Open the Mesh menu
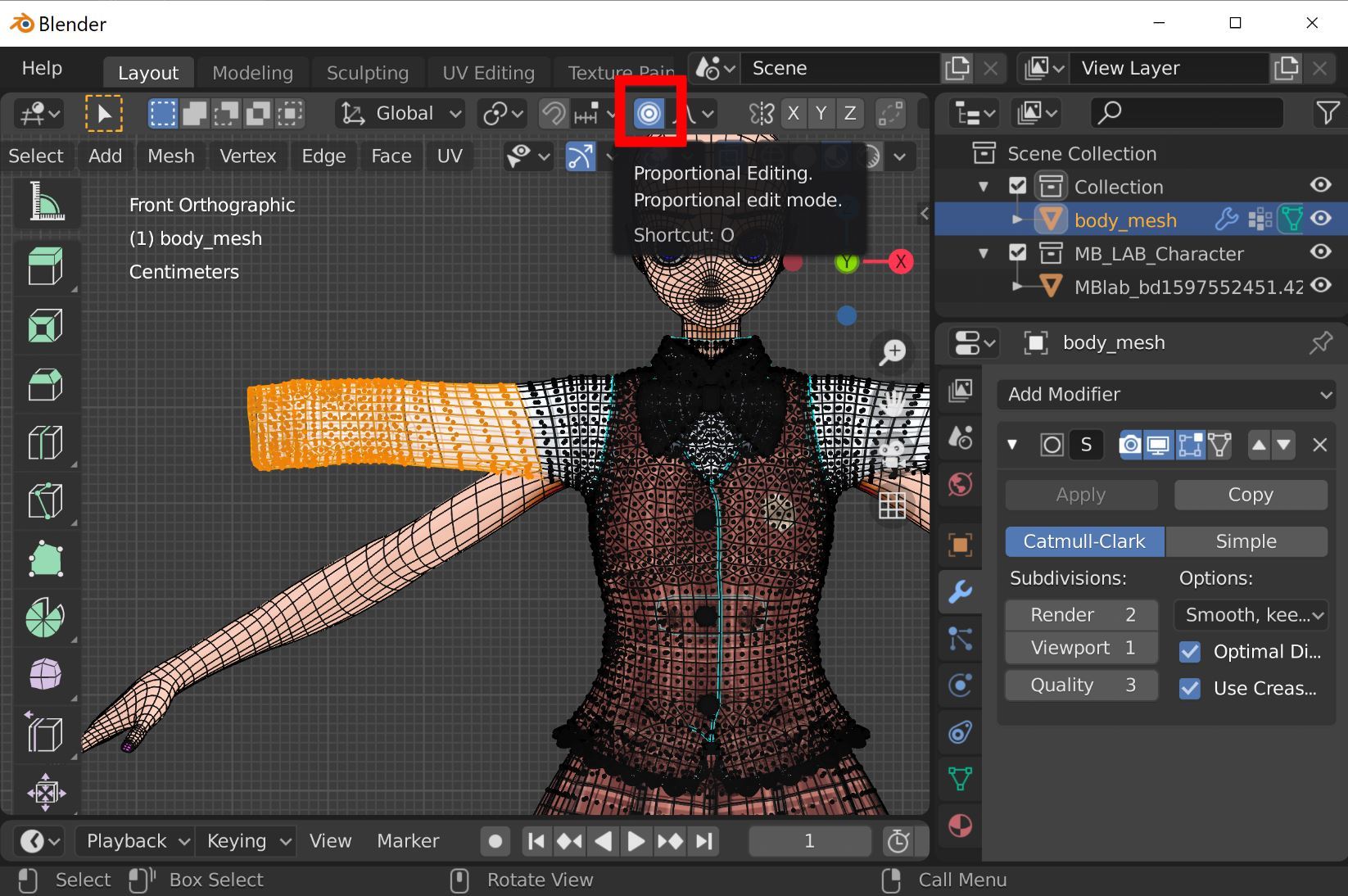 point(170,156)
